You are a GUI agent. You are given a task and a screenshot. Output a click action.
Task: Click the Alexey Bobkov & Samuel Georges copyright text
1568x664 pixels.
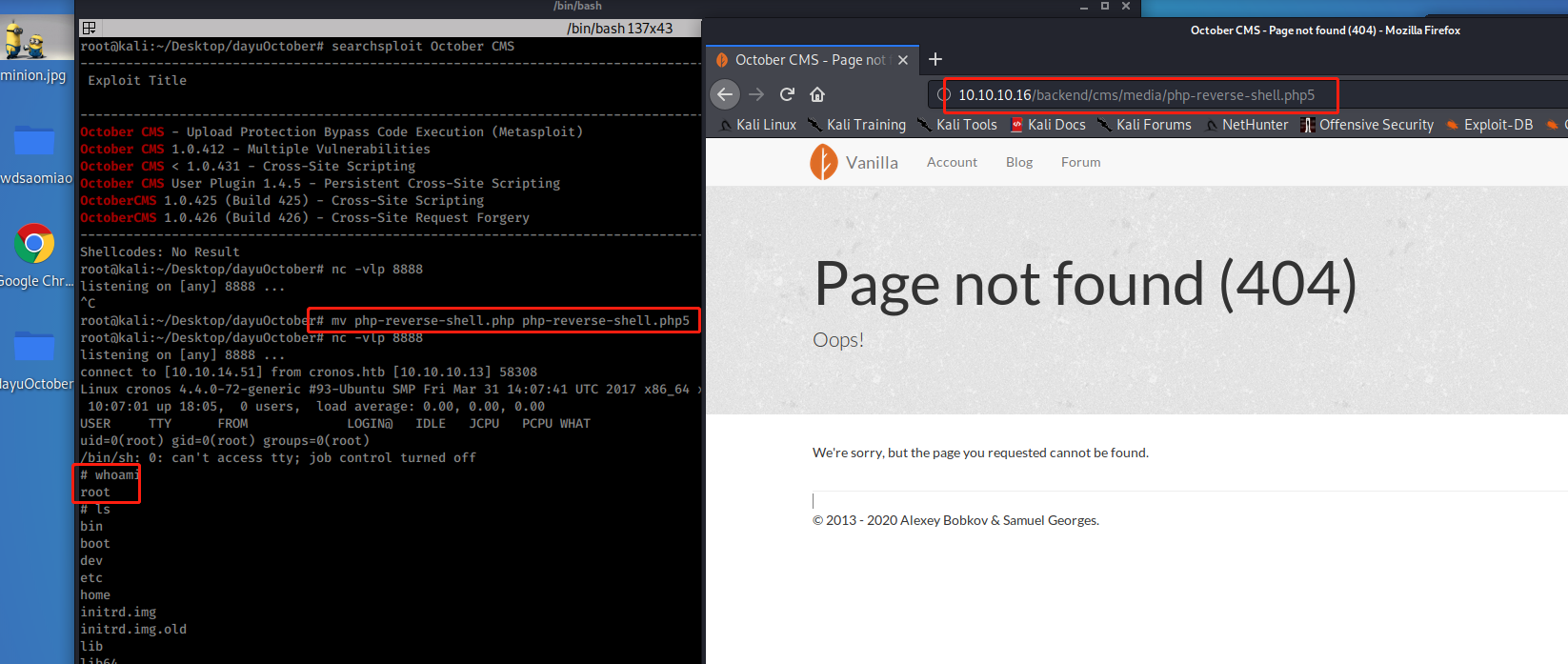pyautogui.click(x=955, y=520)
